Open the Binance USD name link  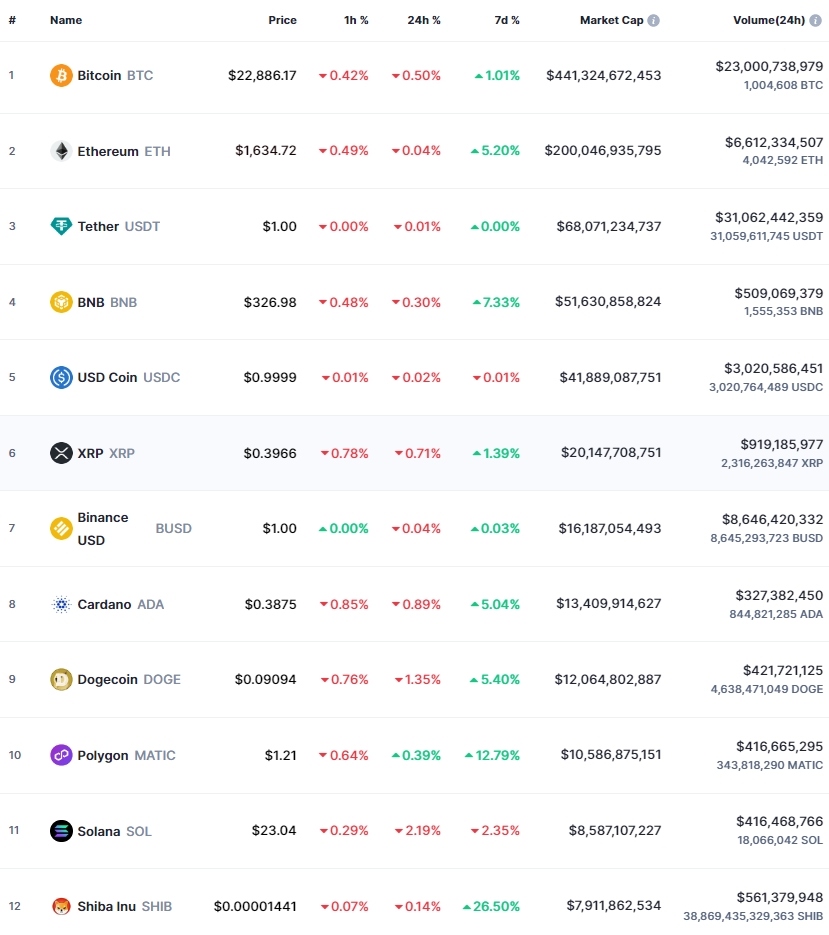pyautogui.click(x=103, y=528)
